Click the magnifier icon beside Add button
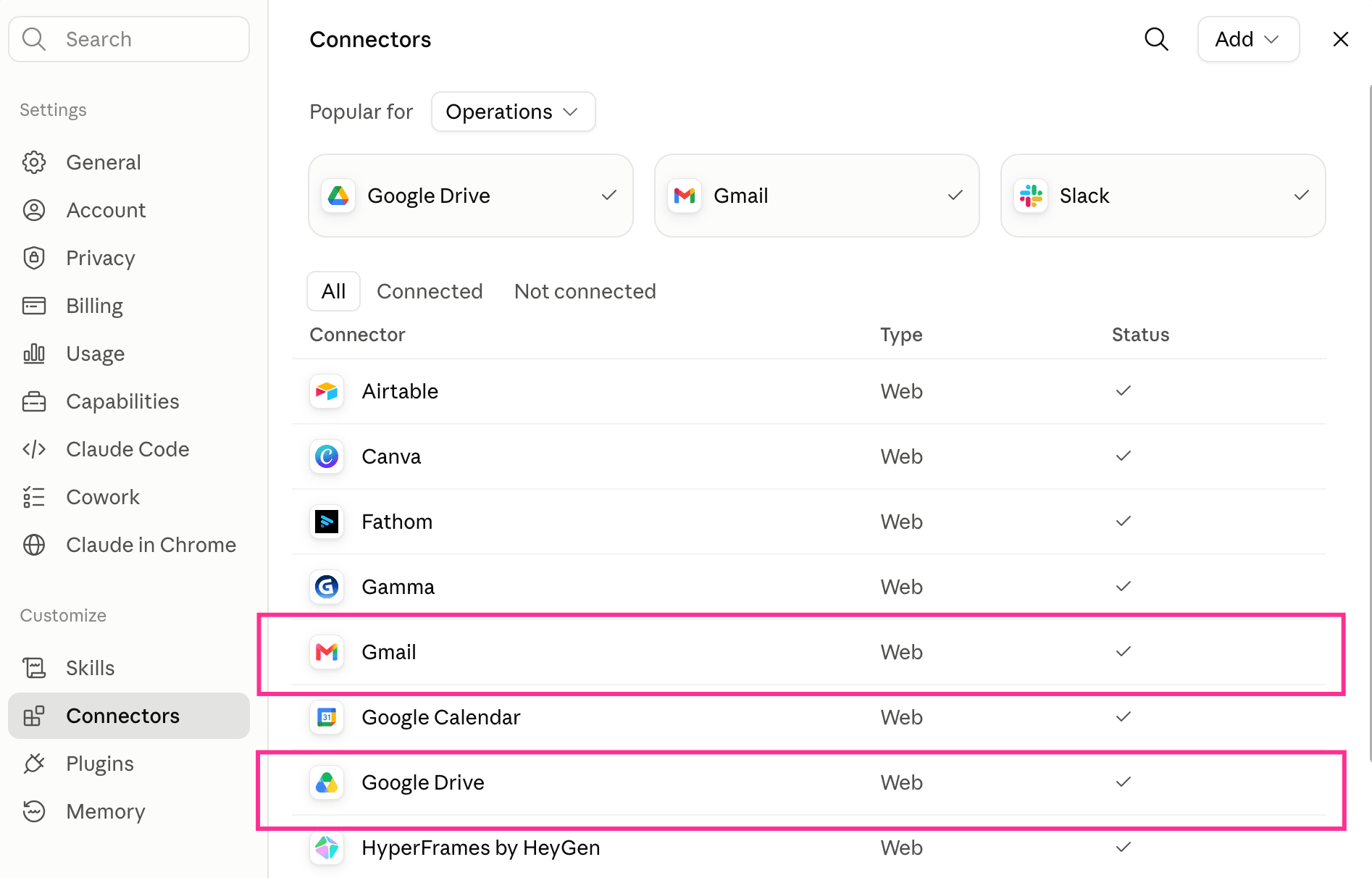Viewport: 1372px width, 878px height. pos(1156,39)
